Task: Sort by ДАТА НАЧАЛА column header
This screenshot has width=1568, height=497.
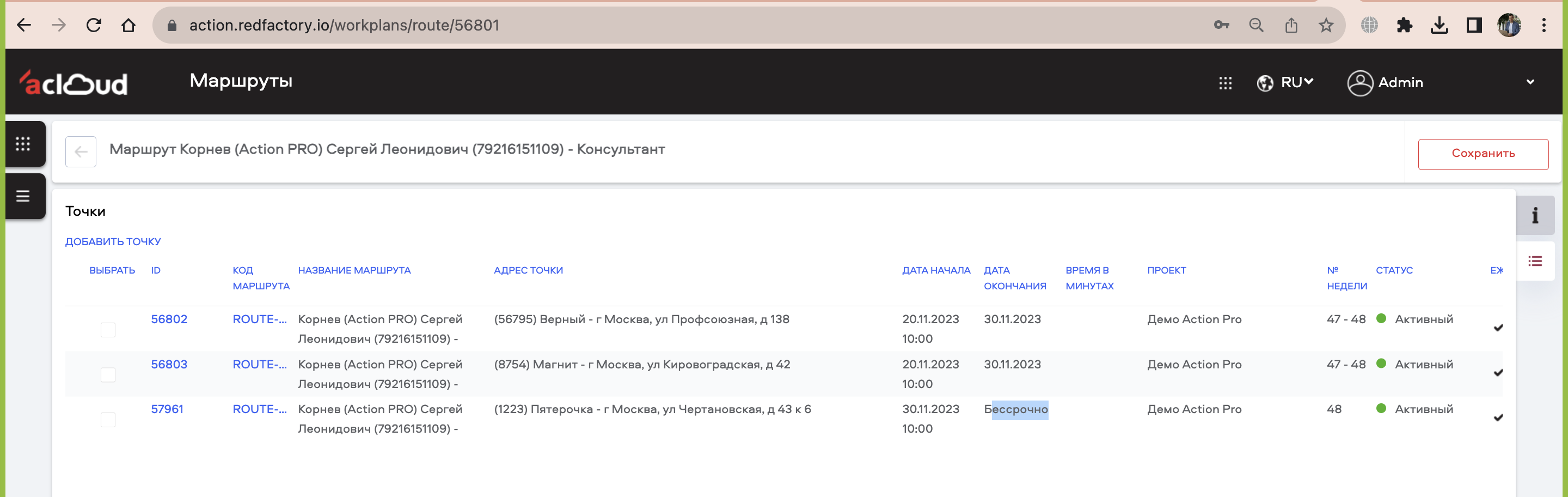Action: pos(935,270)
